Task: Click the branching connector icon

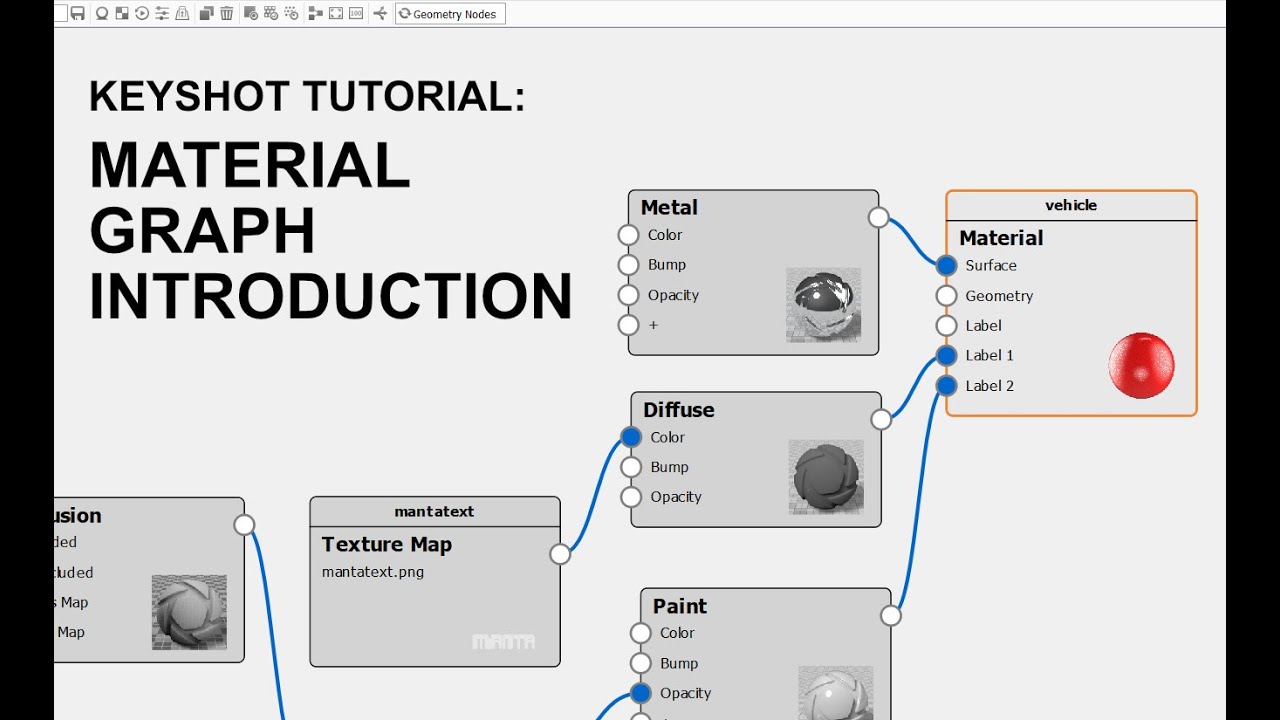Action: coord(380,14)
